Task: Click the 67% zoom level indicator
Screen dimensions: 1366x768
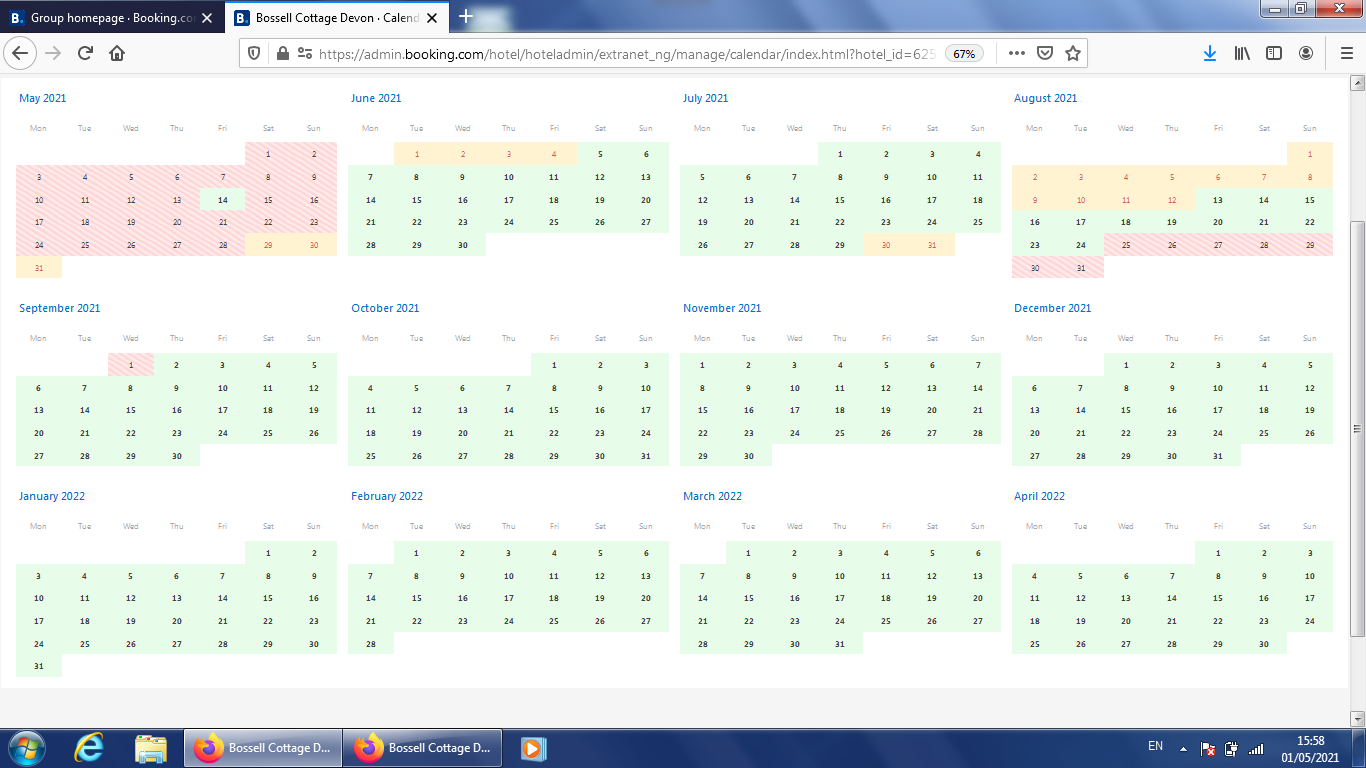Action: pyautogui.click(x=964, y=54)
